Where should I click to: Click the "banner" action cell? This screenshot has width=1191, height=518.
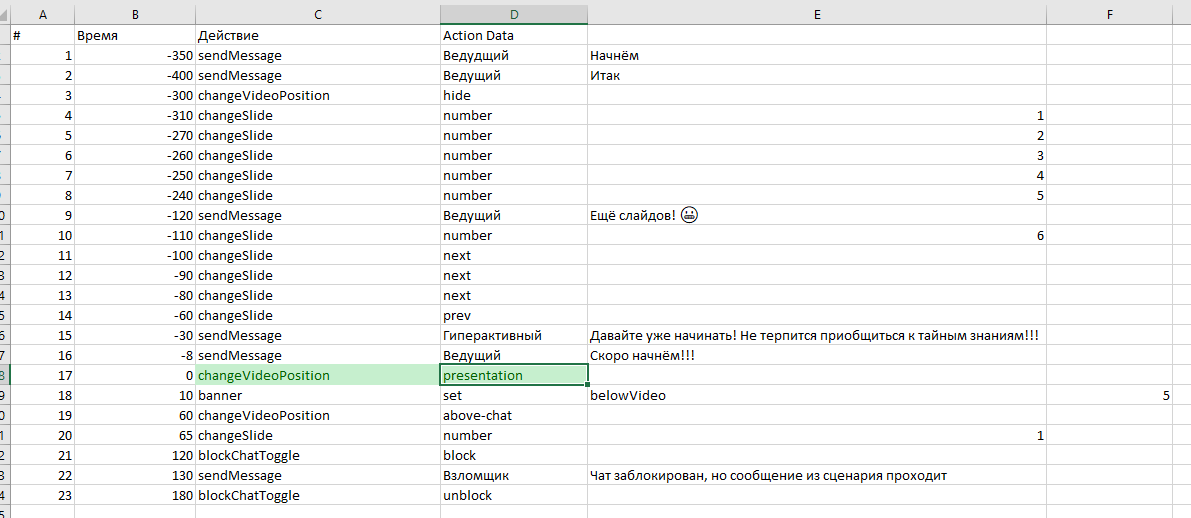click(x=317, y=396)
